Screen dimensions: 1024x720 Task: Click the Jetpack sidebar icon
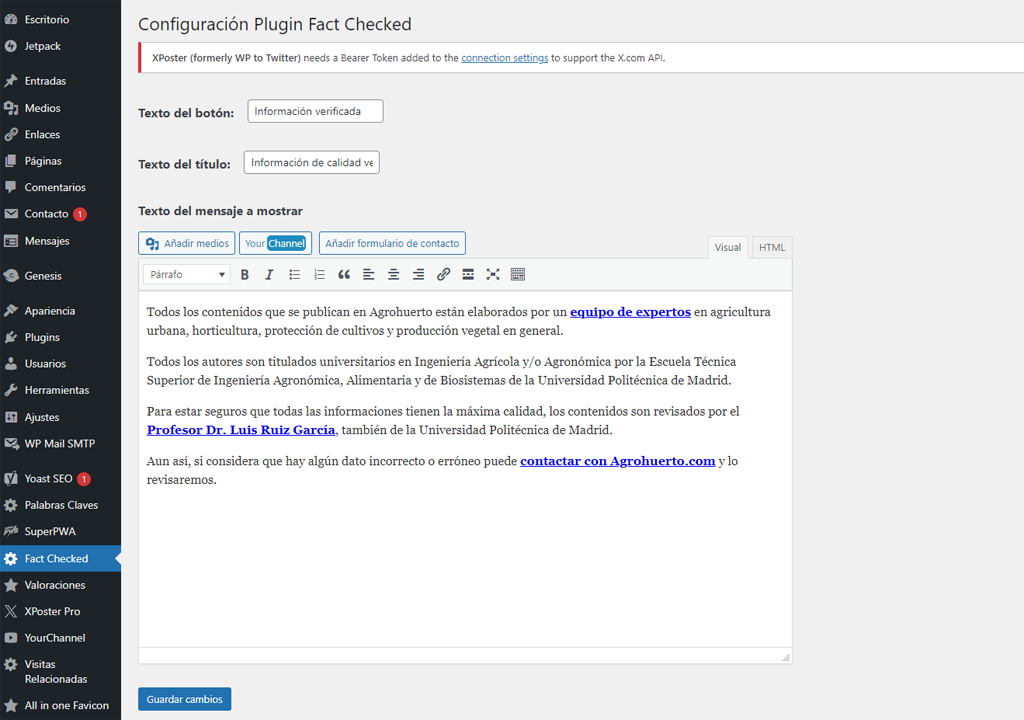[10, 46]
